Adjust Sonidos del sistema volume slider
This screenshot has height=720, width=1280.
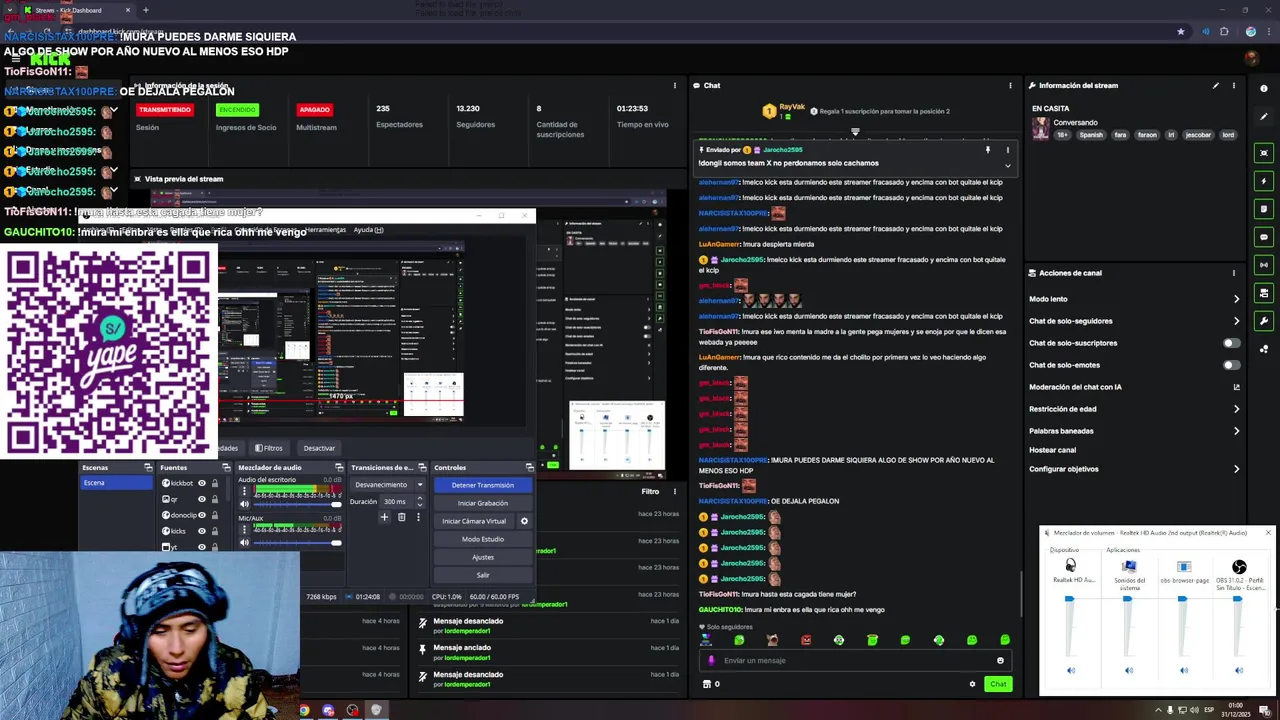pos(1127,628)
